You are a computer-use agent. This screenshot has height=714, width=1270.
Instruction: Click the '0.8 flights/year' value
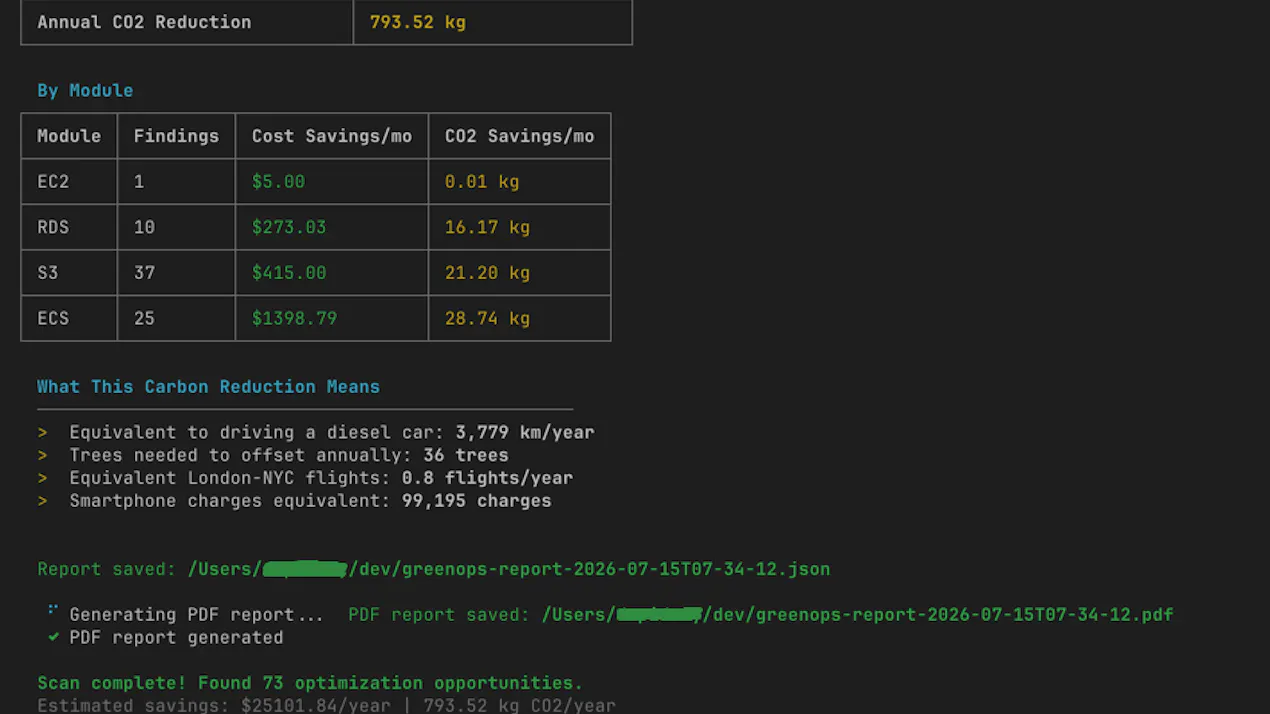(487, 478)
